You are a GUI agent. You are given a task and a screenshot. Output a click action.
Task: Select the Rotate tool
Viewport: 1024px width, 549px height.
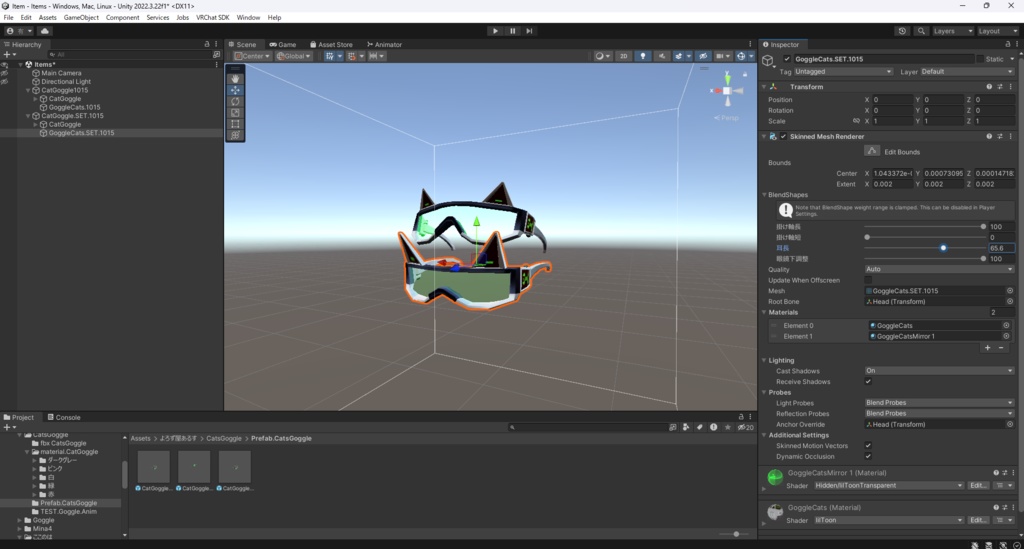(235, 101)
